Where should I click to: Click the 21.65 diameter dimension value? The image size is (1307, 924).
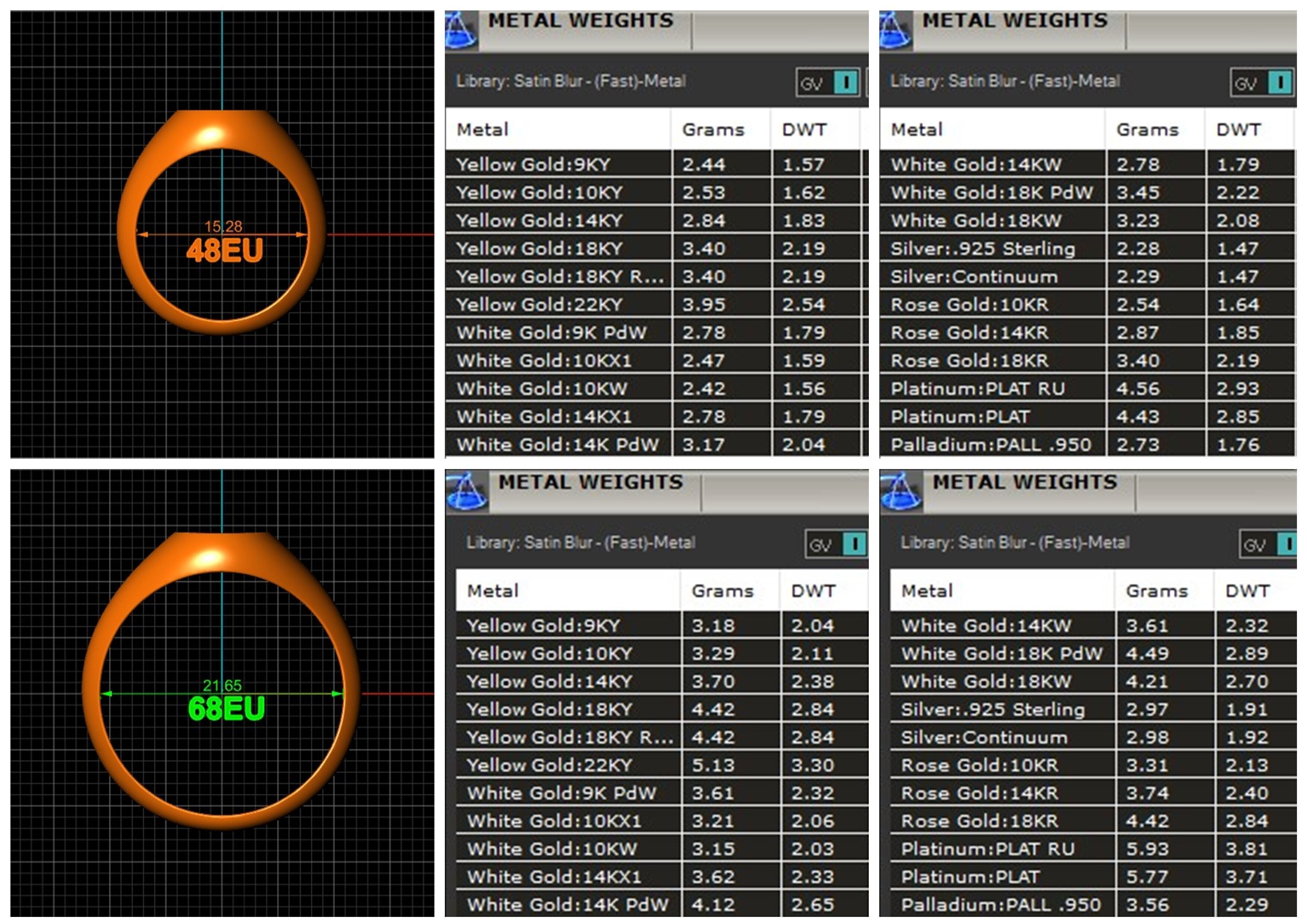[222, 685]
